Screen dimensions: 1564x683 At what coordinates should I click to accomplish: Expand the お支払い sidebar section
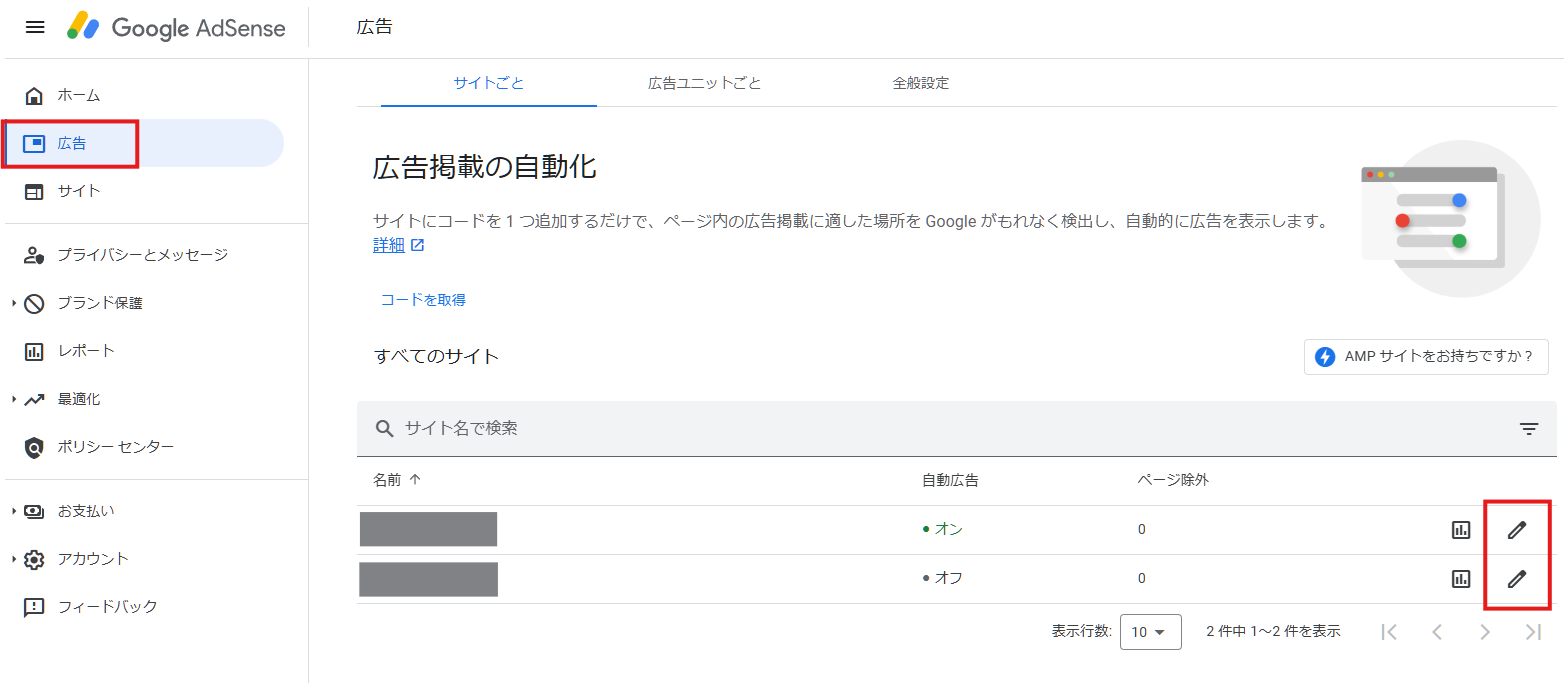point(85,511)
